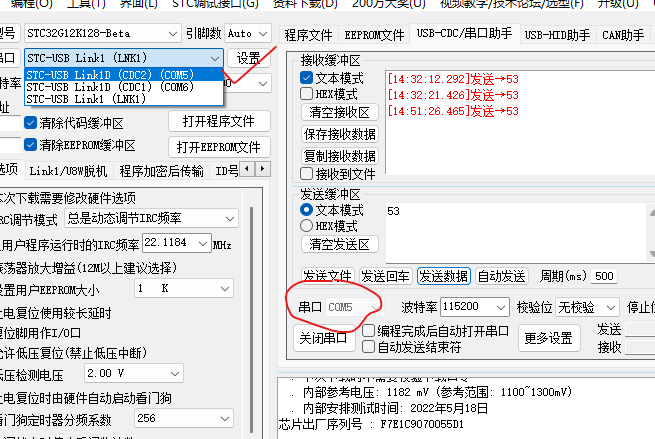Open the IRC frequency 22.1184 combo box
This screenshot has width=655, height=439.
[x=177, y=243]
